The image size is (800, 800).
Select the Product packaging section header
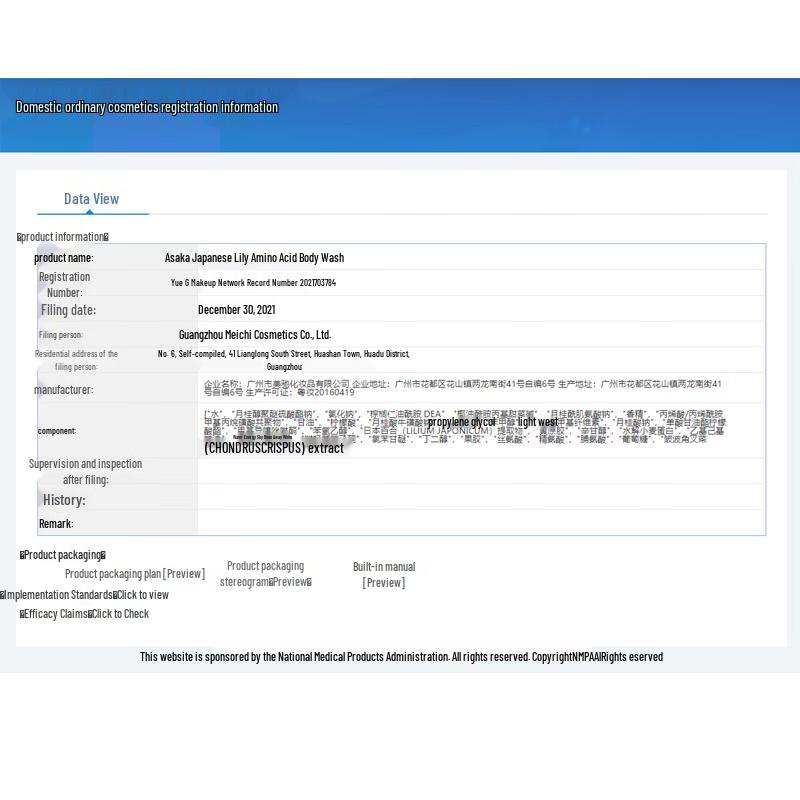(x=62, y=555)
